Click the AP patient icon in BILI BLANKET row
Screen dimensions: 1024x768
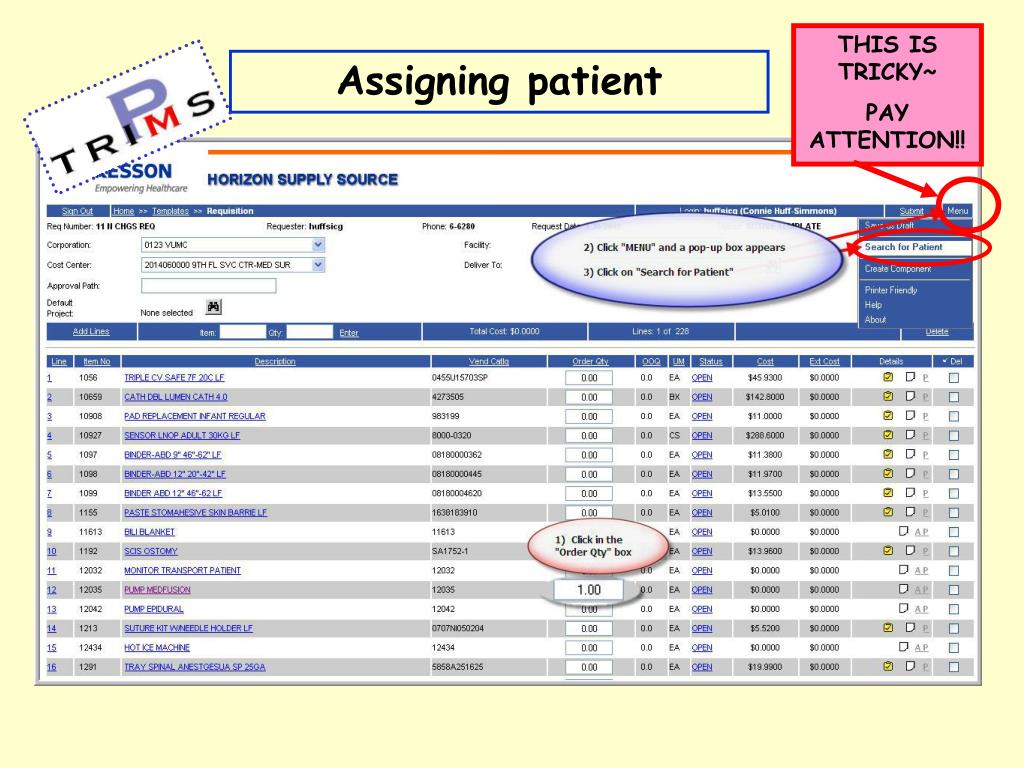tap(921, 532)
